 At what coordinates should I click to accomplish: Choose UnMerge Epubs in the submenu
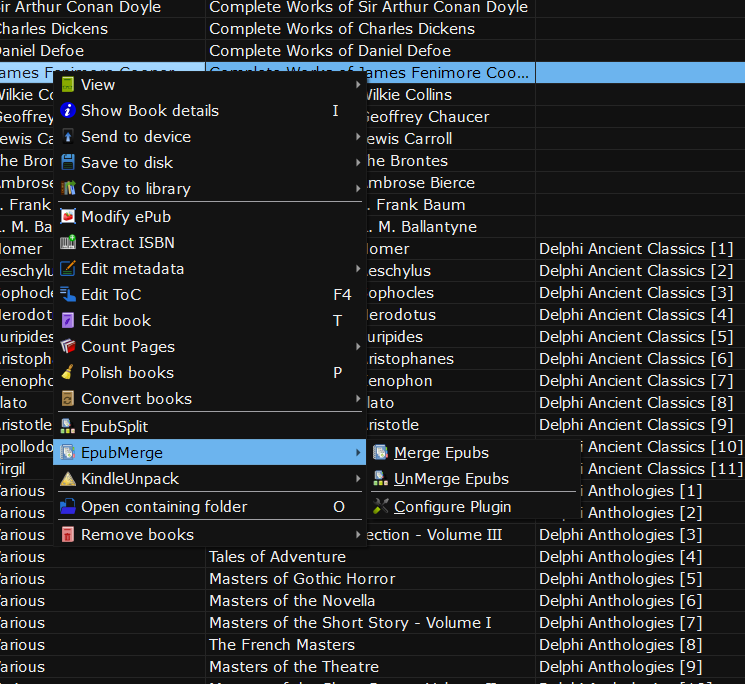(x=474, y=479)
